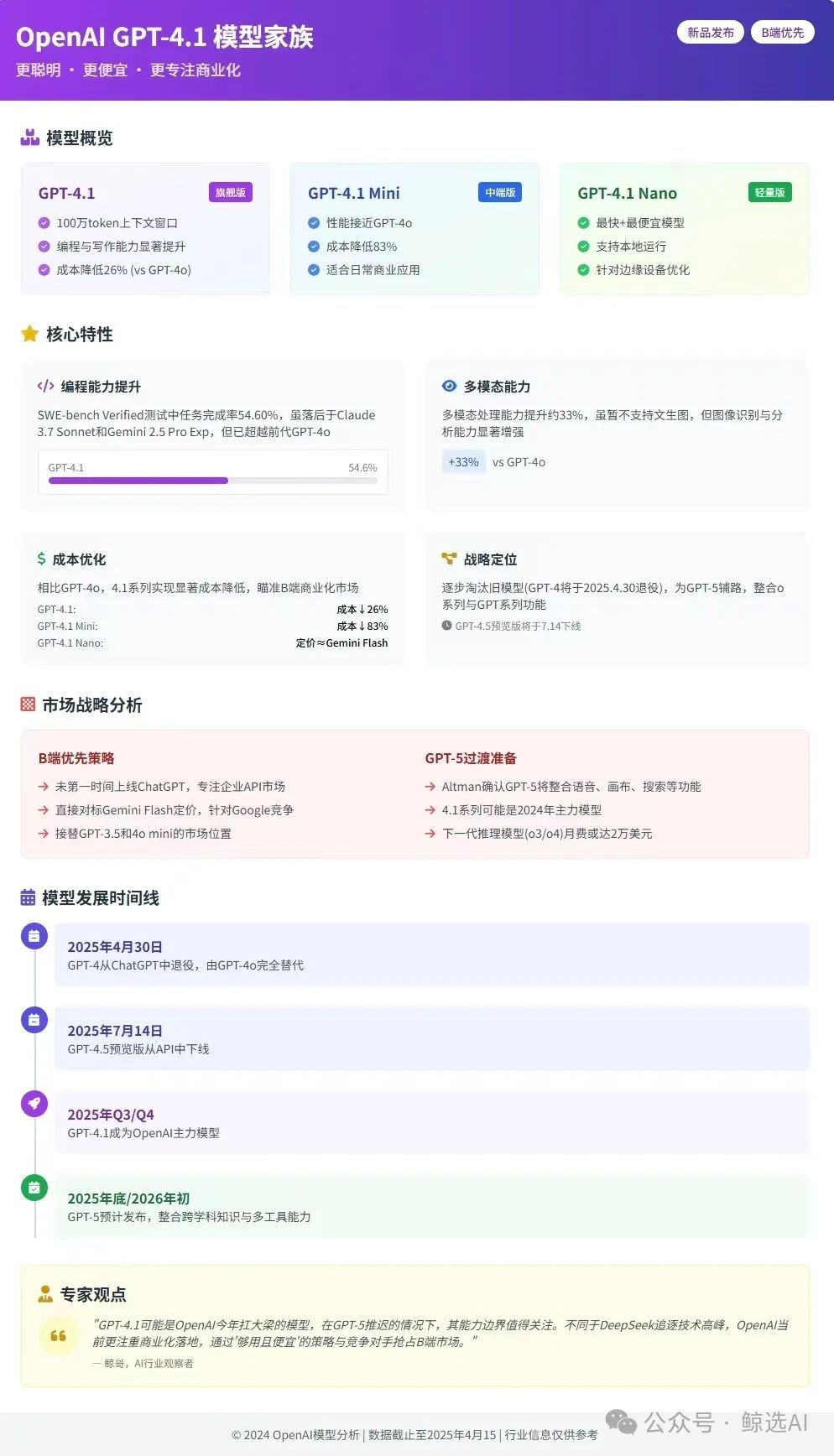834x1456 pixels.
Task: Click arrow before Altman确认GPT-5将整合语音
Action: [430, 787]
